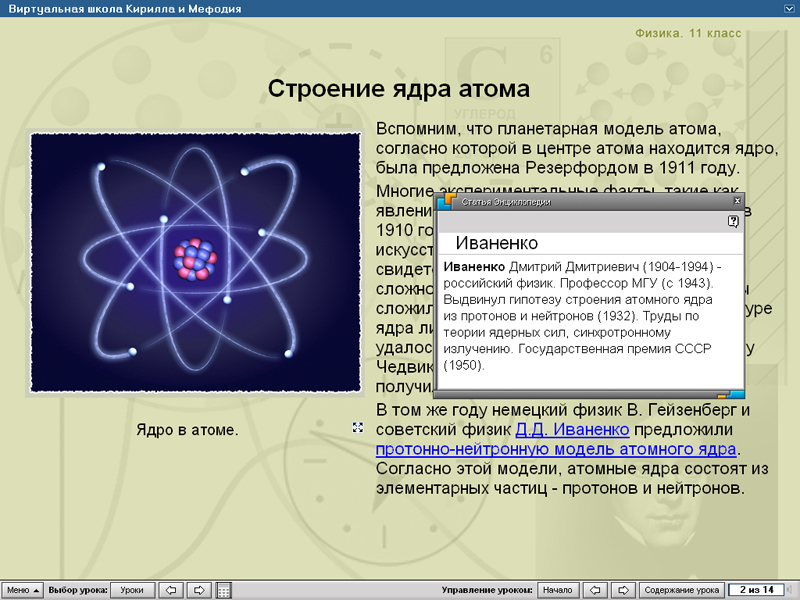Close the Статья Энциклопедии popup
This screenshot has width=800, height=600.
737,201
